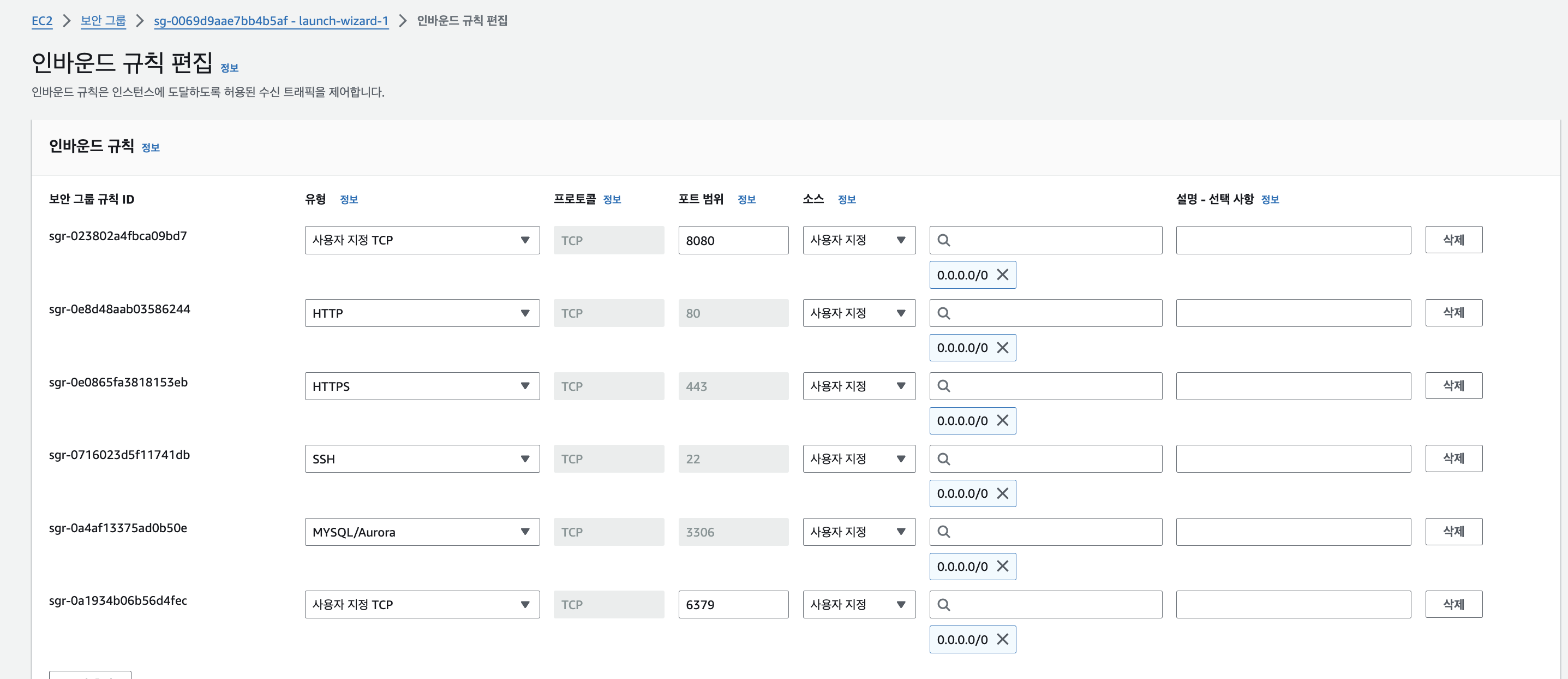The image size is (1568, 679).
Task: Expand the MYSQL/Aurora type dropdown
Action: pos(421,532)
